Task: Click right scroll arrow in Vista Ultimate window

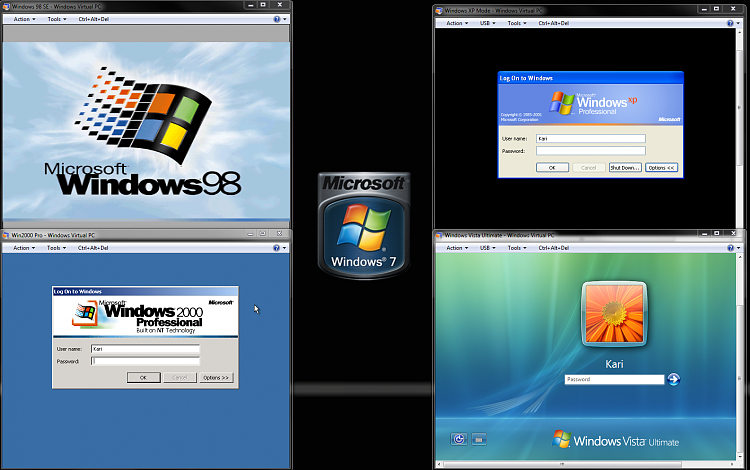Action: pos(732,464)
